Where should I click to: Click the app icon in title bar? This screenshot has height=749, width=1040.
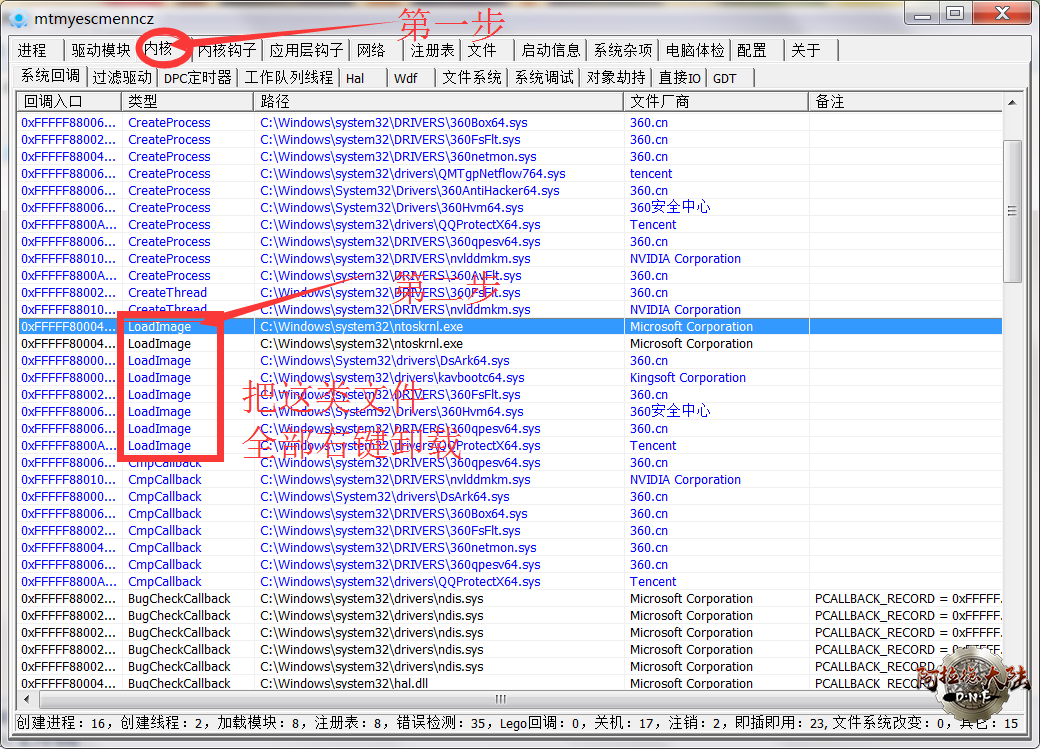18,18
